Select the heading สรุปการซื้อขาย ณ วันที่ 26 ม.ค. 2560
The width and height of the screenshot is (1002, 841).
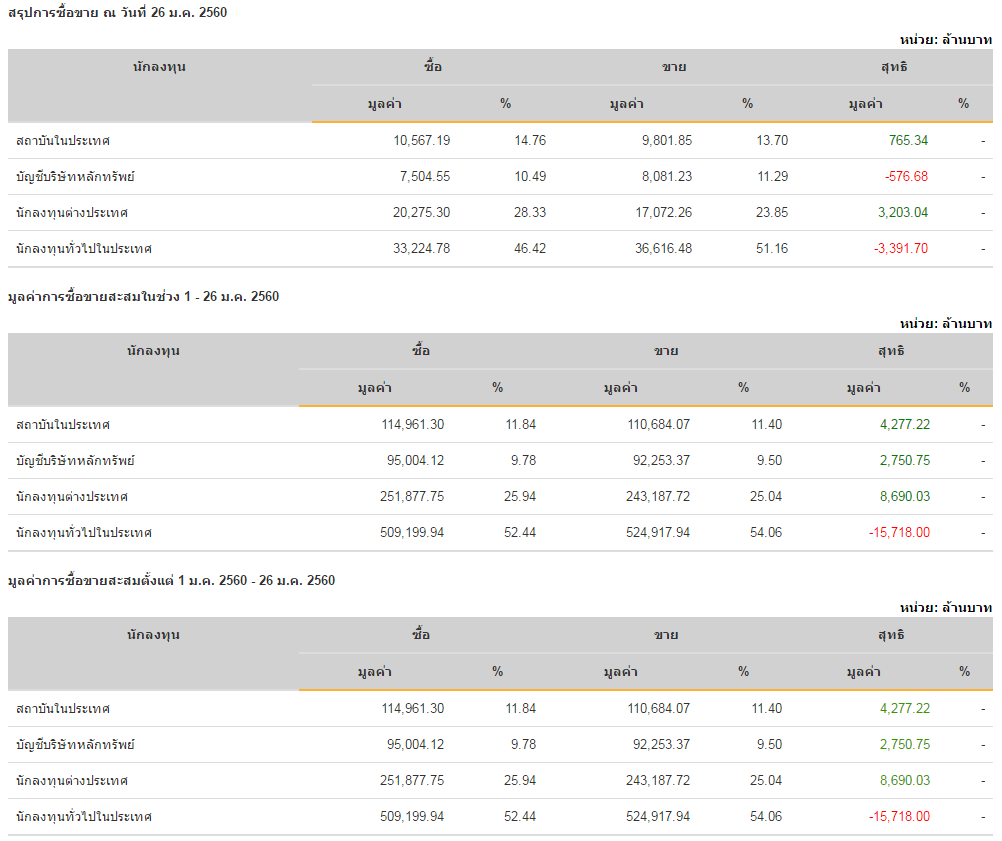(x=118, y=13)
